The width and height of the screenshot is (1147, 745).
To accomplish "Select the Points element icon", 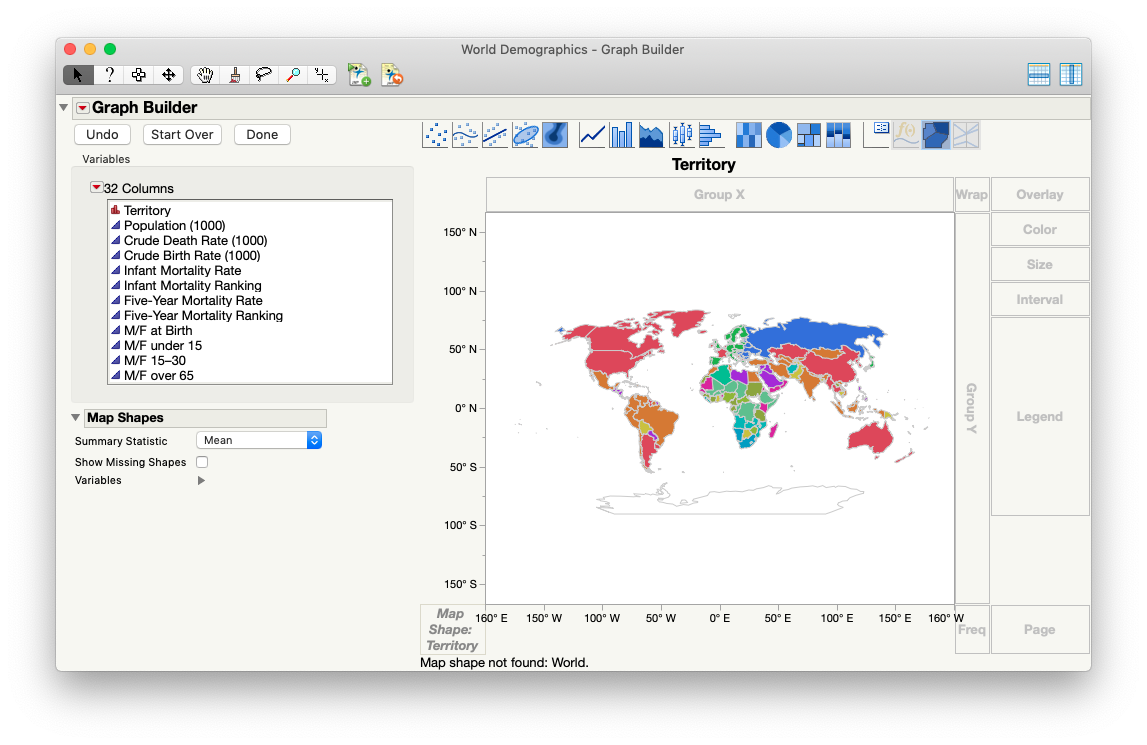I will pos(435,134).
